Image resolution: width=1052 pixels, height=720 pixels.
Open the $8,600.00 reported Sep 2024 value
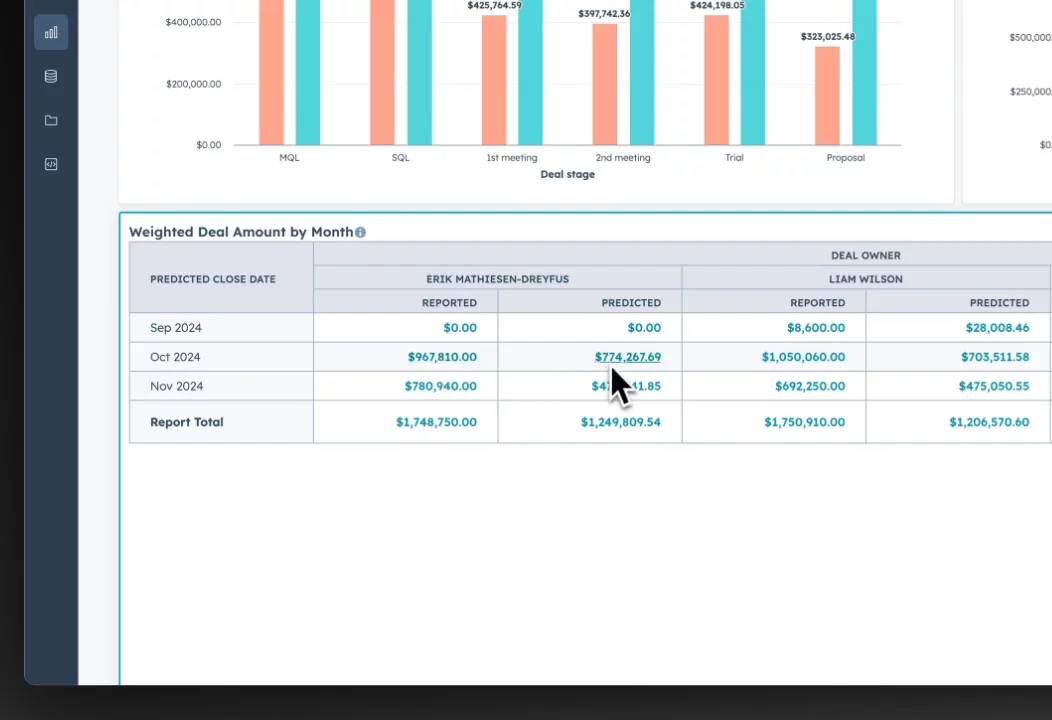click(x=815, y=328)
